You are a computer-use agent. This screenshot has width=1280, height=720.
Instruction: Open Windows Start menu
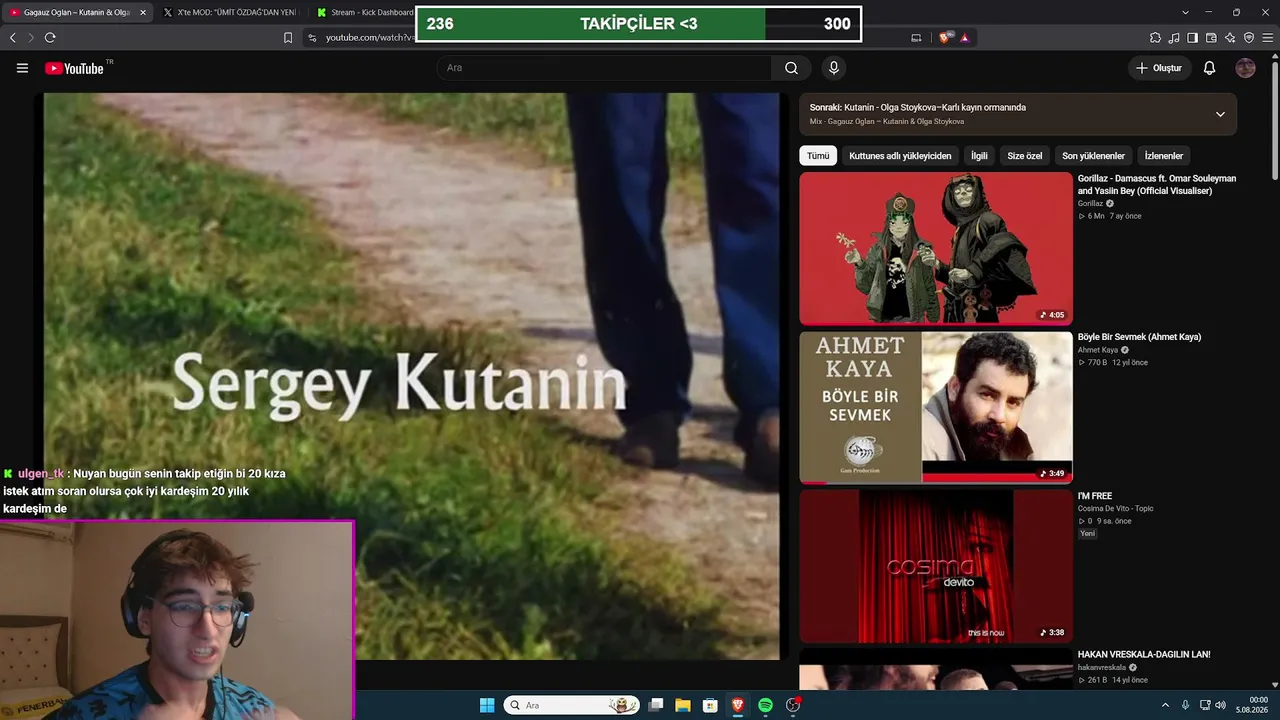(x=487, y=705)
